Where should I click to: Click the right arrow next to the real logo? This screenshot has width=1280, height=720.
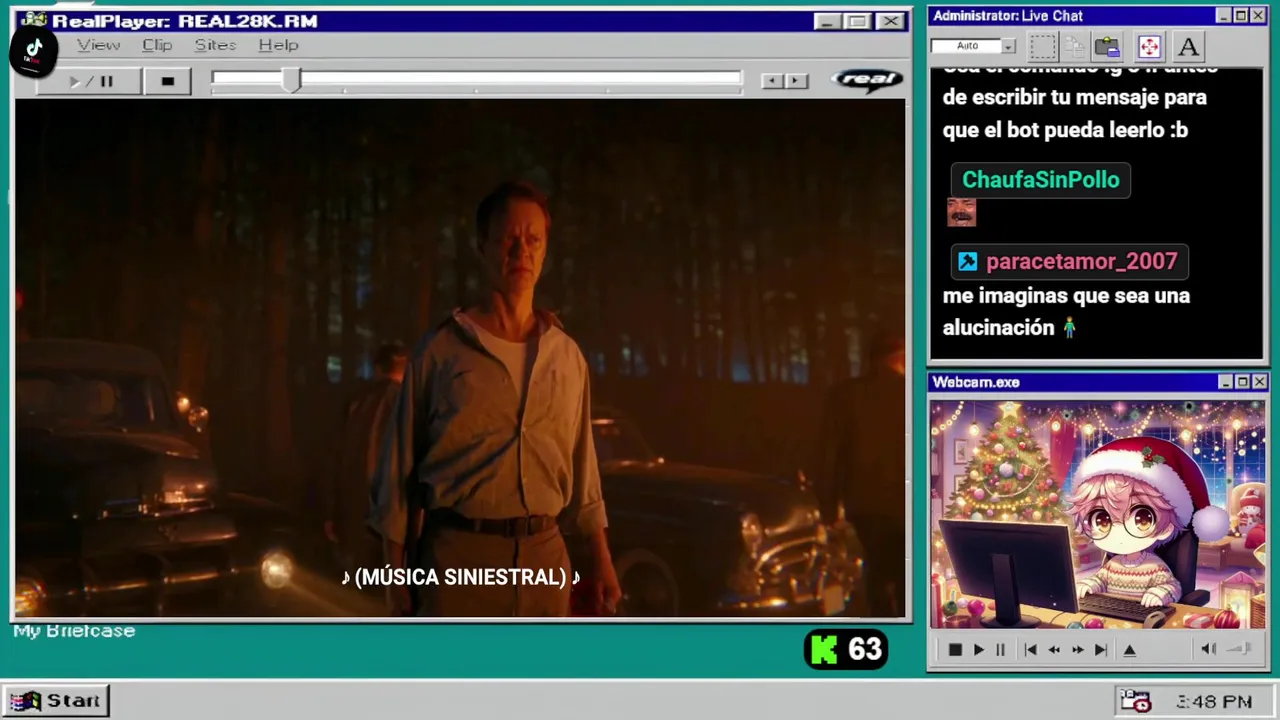pos(796,81)
